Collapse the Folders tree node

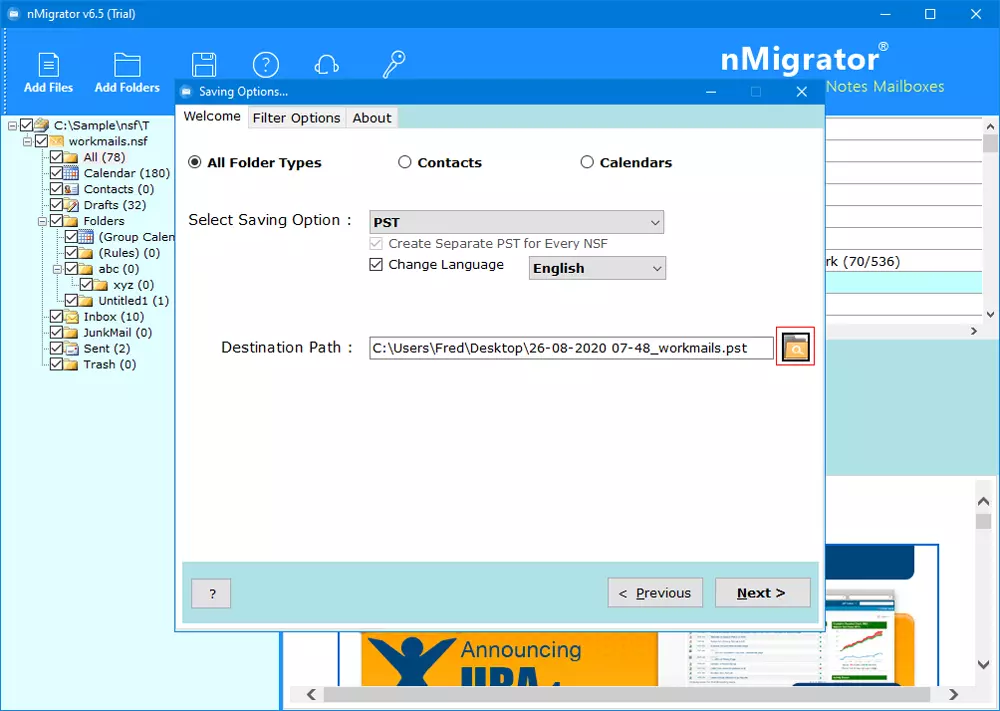(x=42, y=221)
